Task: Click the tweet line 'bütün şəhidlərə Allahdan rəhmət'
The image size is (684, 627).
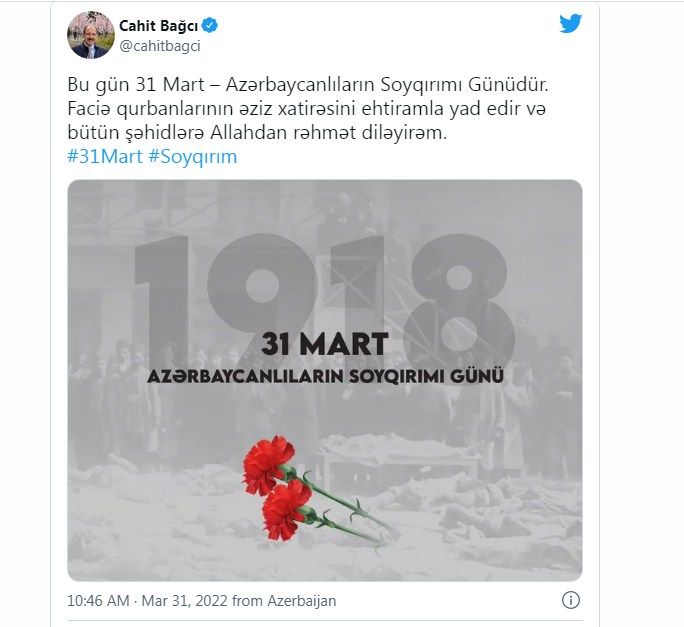Action: pos(257,133)
